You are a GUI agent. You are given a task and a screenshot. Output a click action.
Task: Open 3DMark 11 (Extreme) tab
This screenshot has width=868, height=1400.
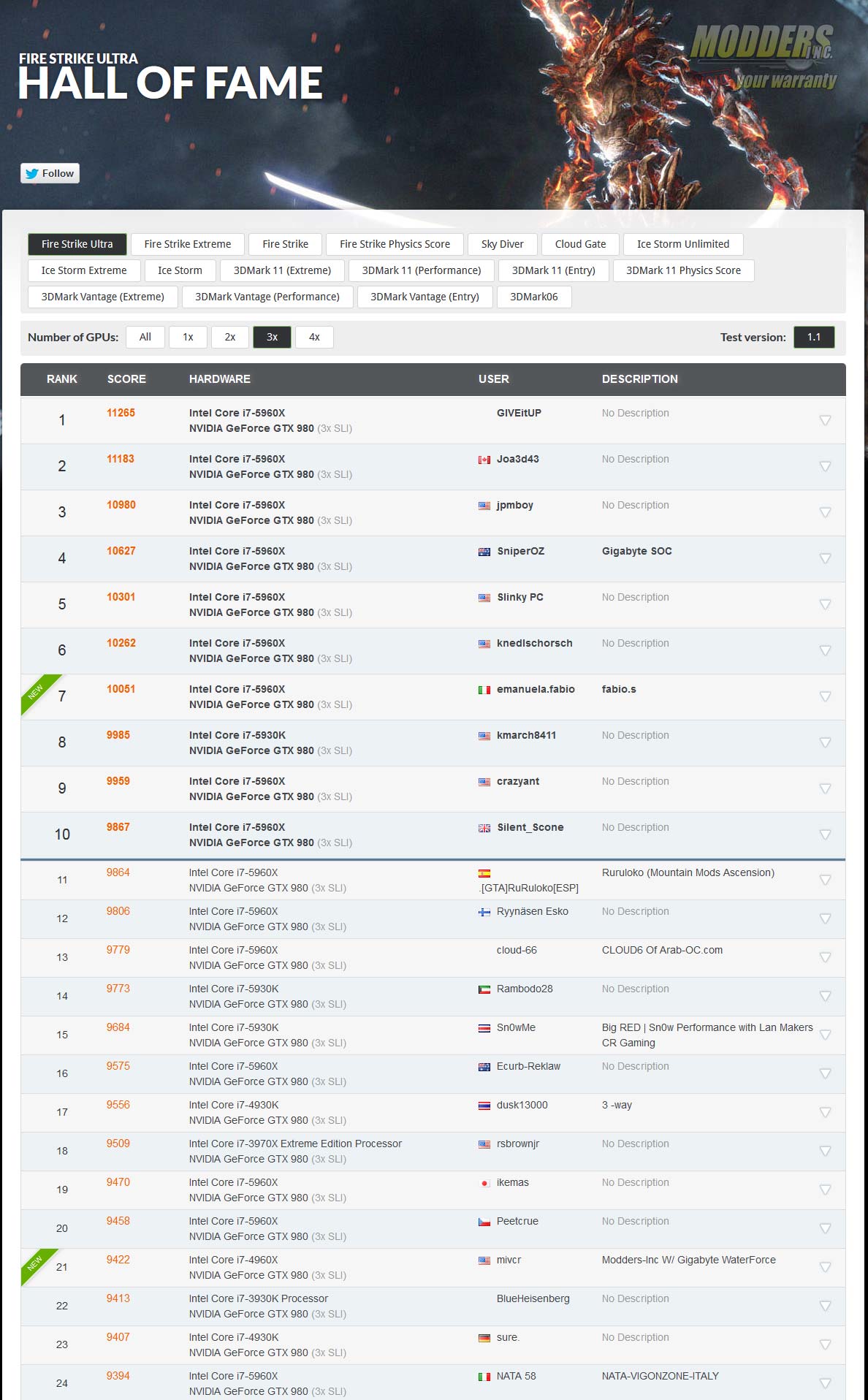(283, 270)
